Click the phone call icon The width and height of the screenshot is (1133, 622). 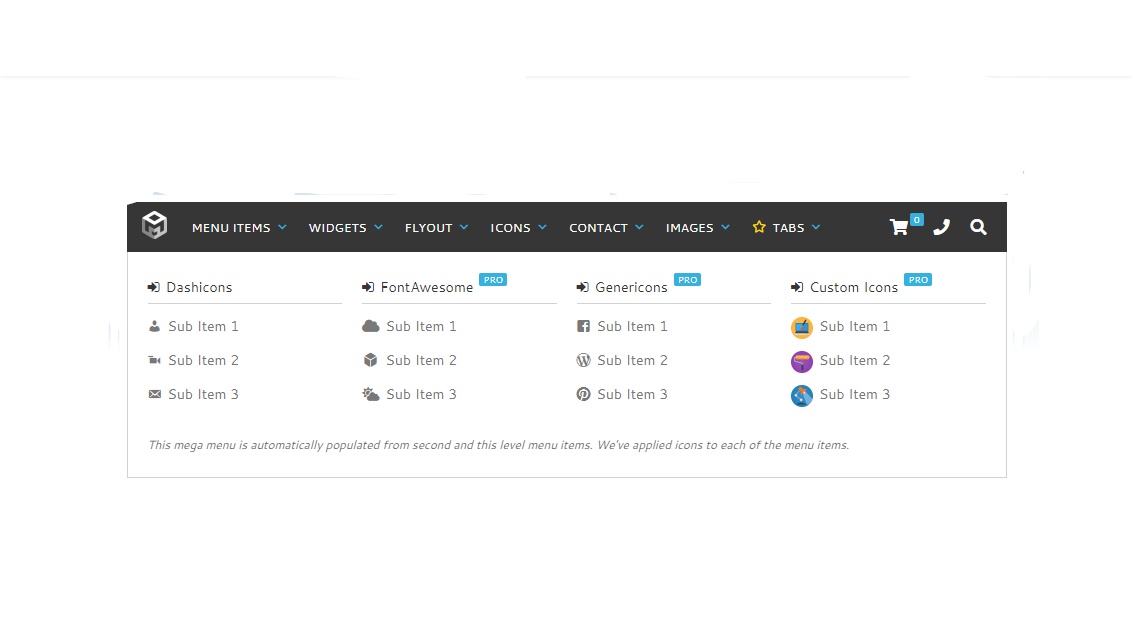(x=941, y=228)
